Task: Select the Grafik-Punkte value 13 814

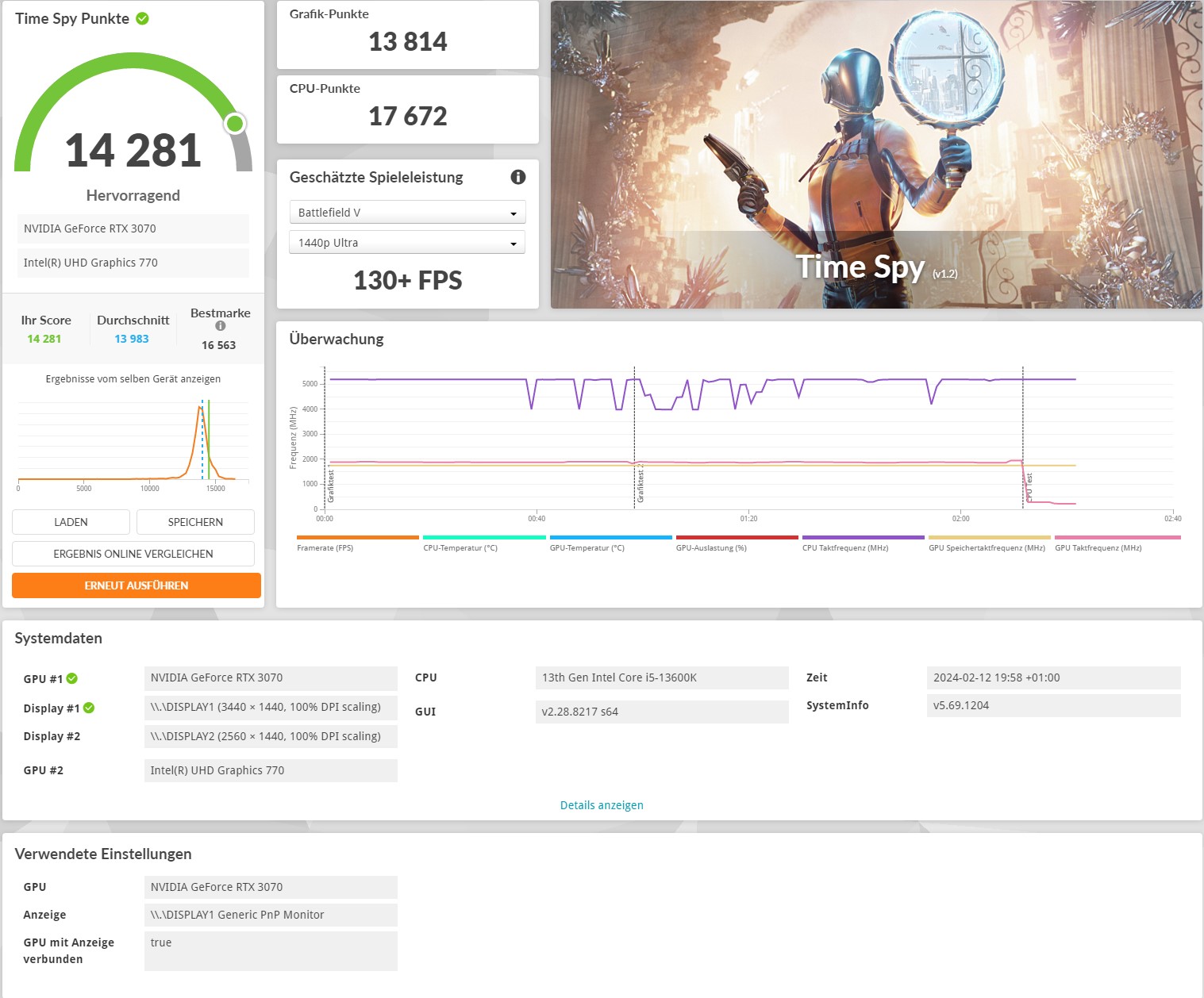Action: pos(408,41)
